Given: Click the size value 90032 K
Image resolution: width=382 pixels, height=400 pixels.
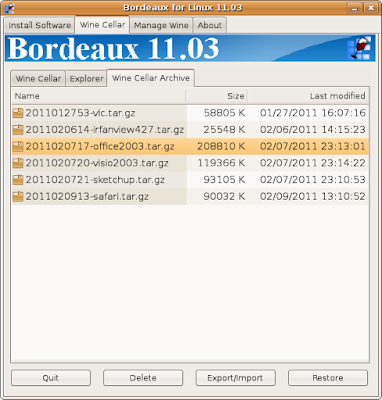Looking at the screenshot, I should 224,196.
